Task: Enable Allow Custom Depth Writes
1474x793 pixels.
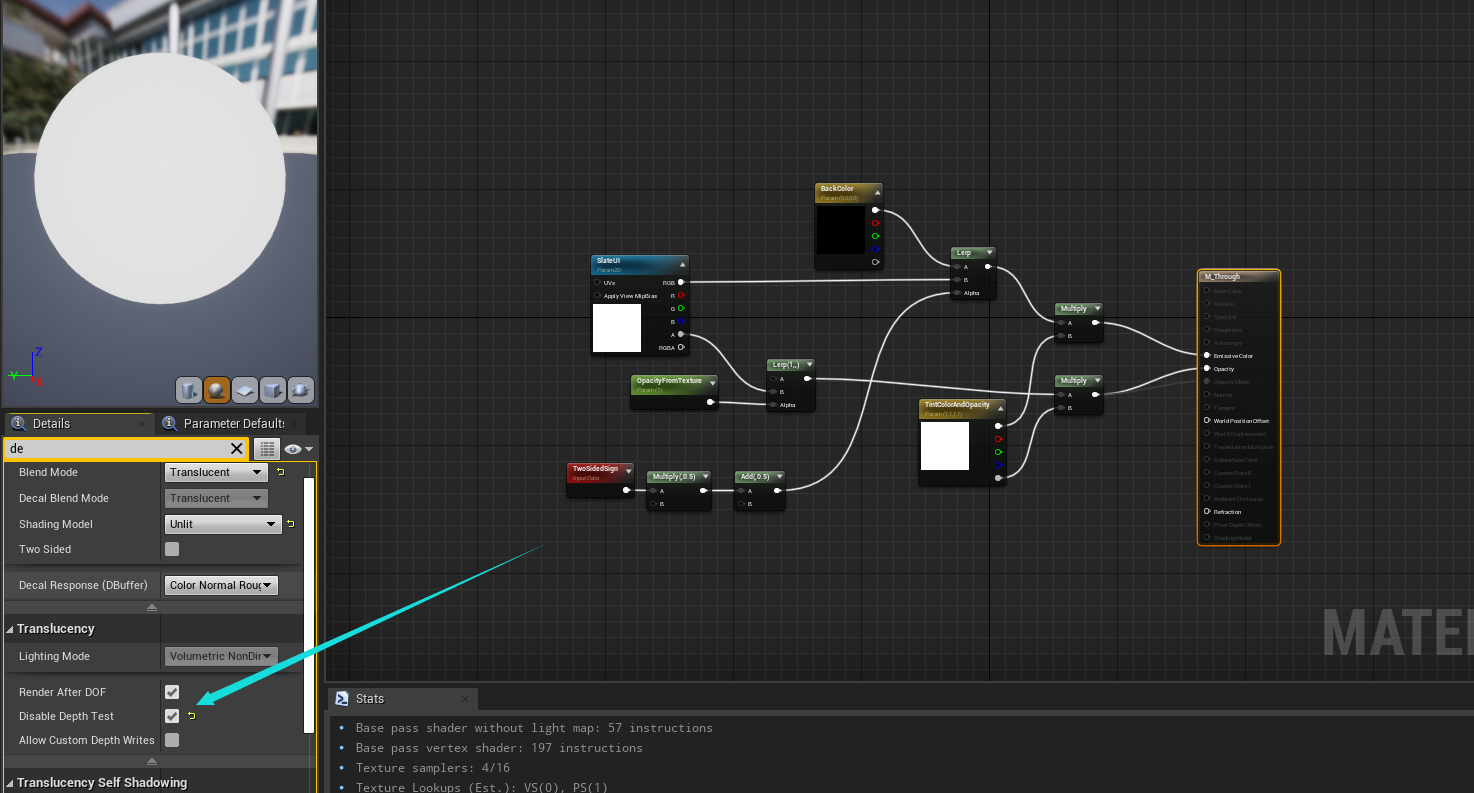Action: (171, 739)
